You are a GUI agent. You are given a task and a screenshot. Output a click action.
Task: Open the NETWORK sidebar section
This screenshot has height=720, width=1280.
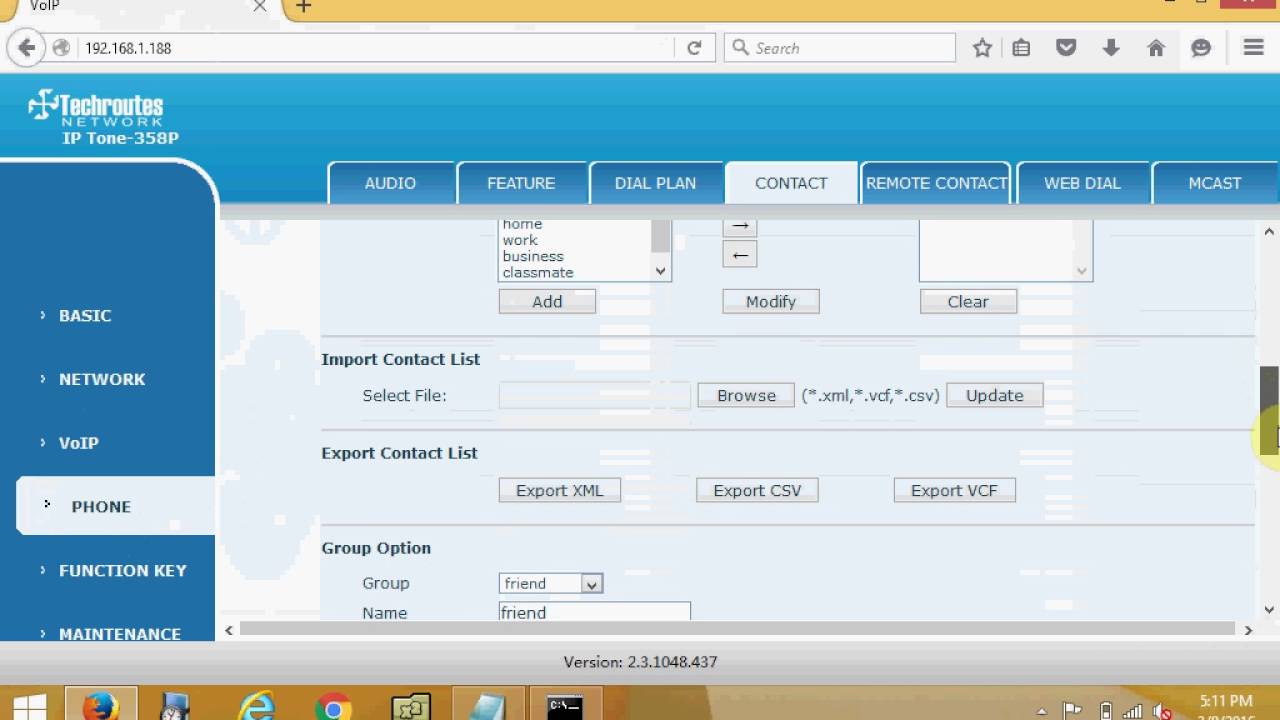(102, 379)
